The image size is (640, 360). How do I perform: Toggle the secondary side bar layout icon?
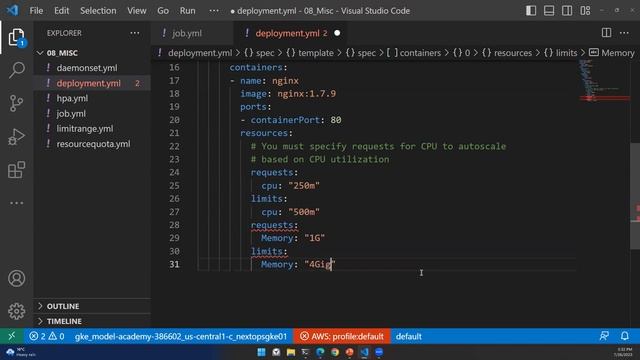pyautogui.click(x=567, y=11)
